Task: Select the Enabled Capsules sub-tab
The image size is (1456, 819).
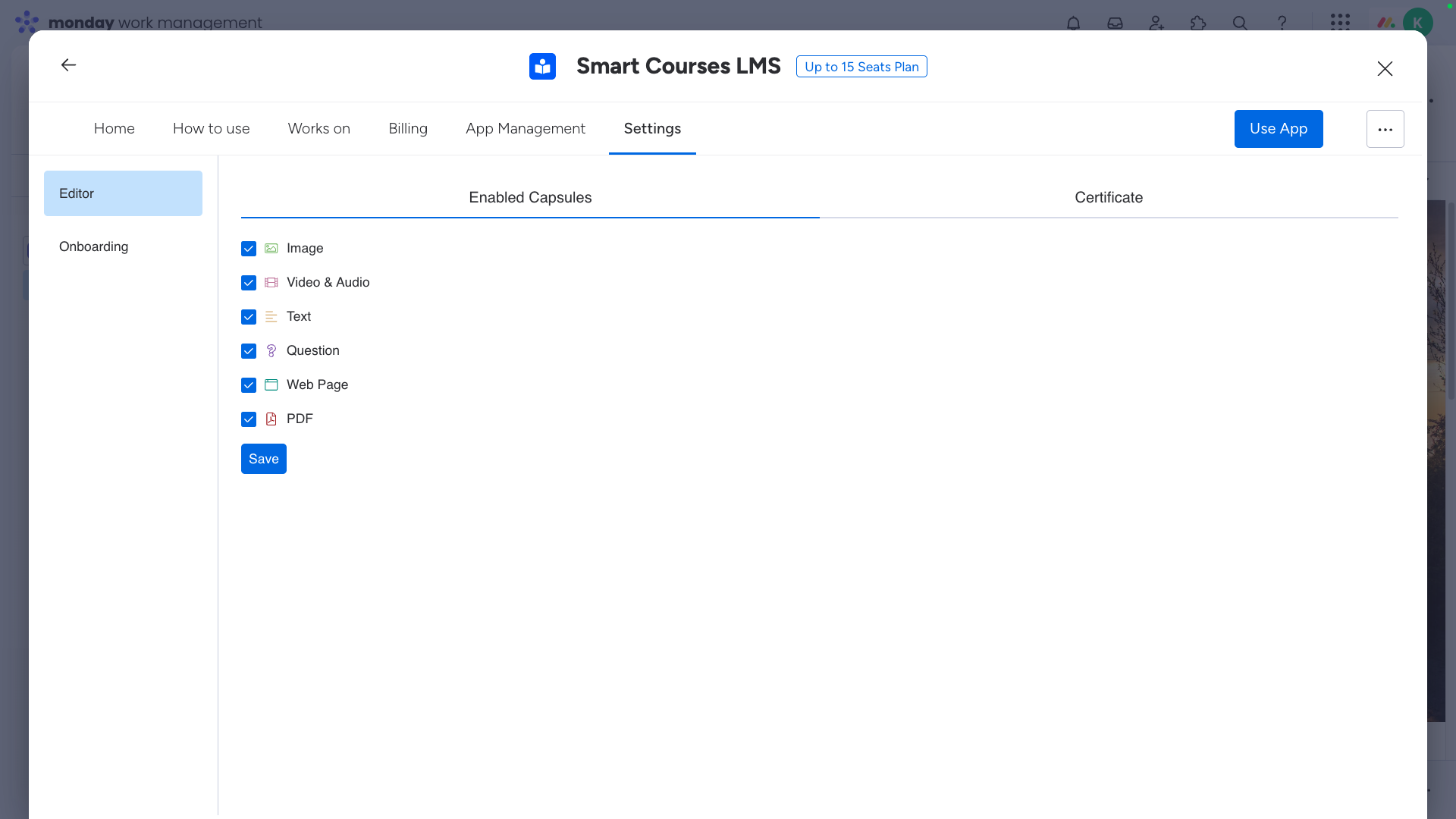Action: (x=530, y=198)
